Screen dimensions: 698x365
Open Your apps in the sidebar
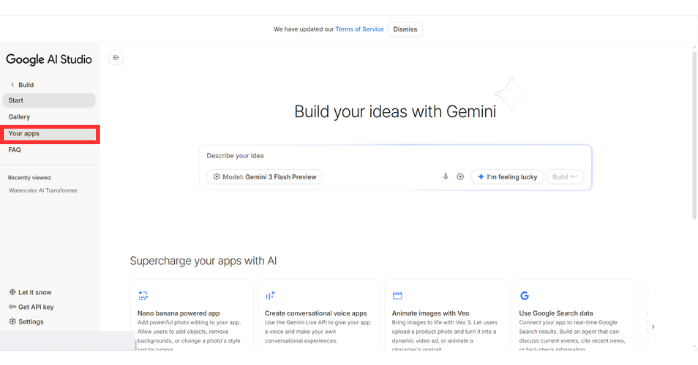49,134
